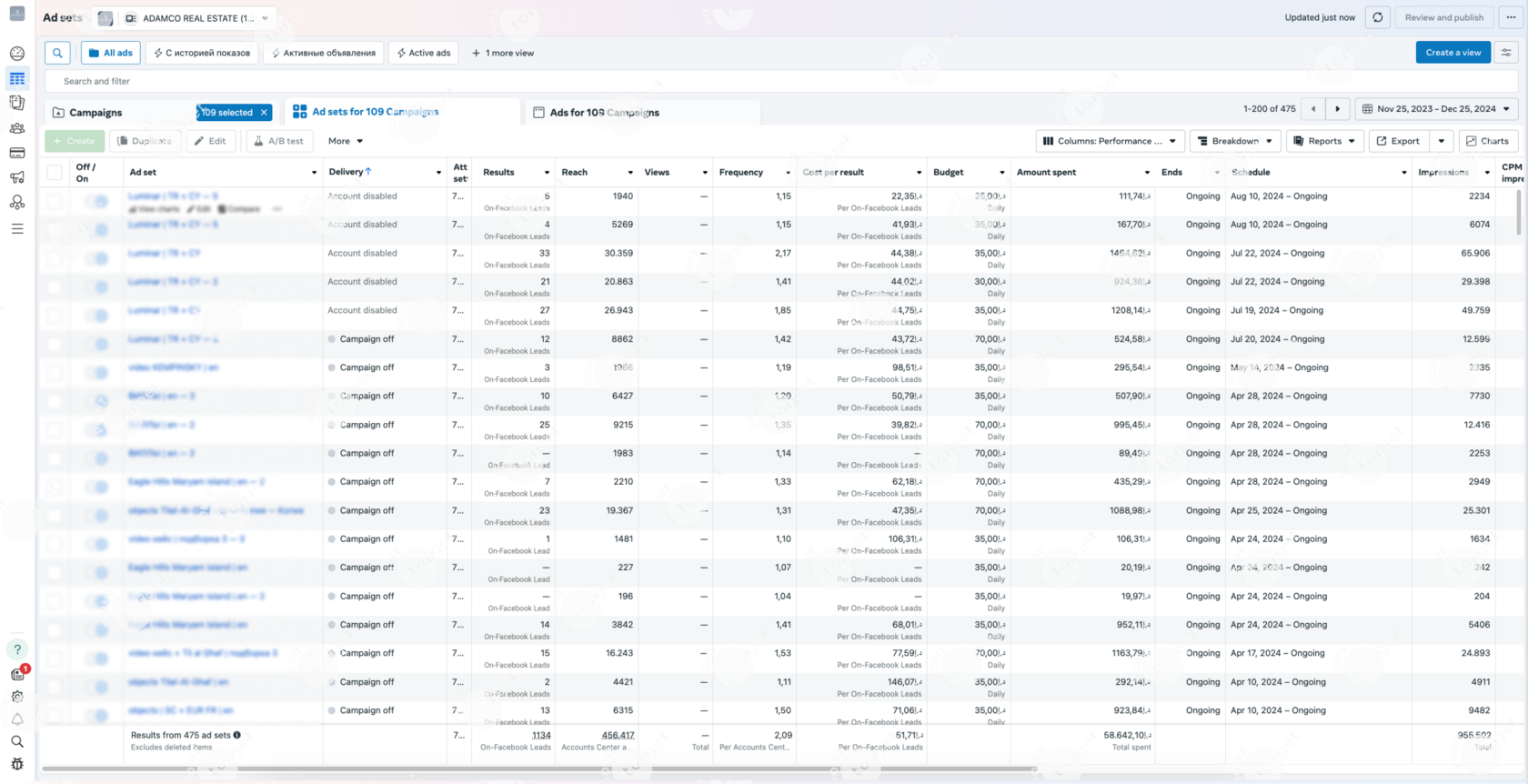
Task: Select the С историей показов view
Action: [202, 53]
